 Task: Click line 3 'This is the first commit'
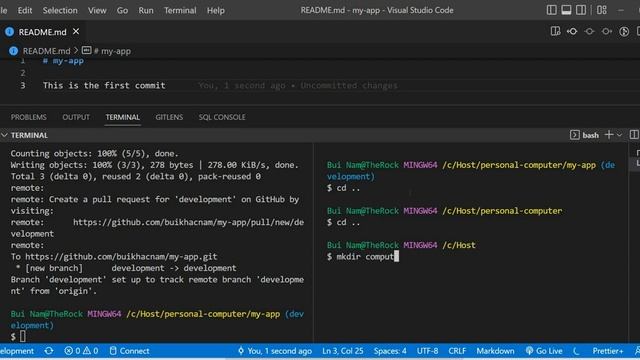(104, 85)
